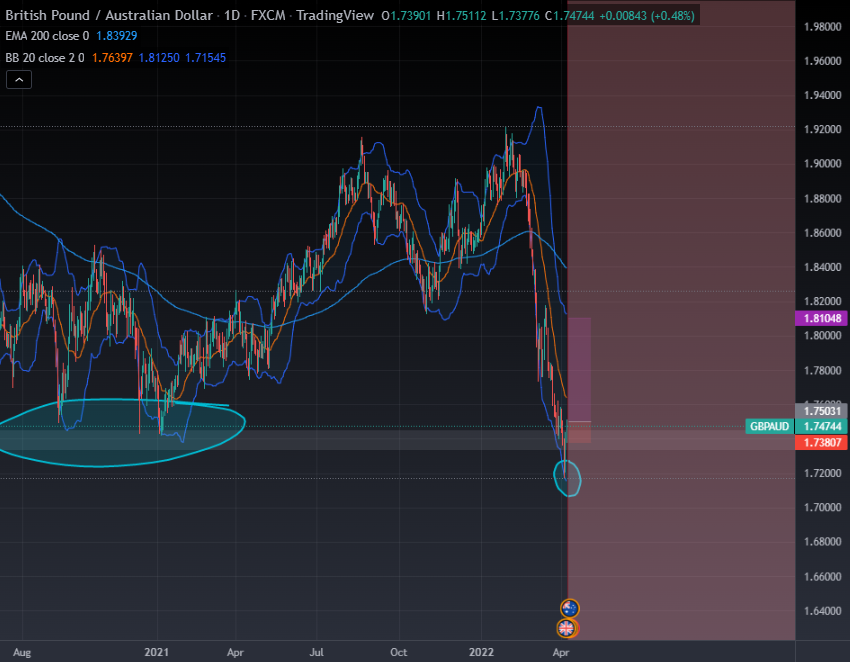
Task: Click the BB lower value 1.71545
Action: point(205,57)
